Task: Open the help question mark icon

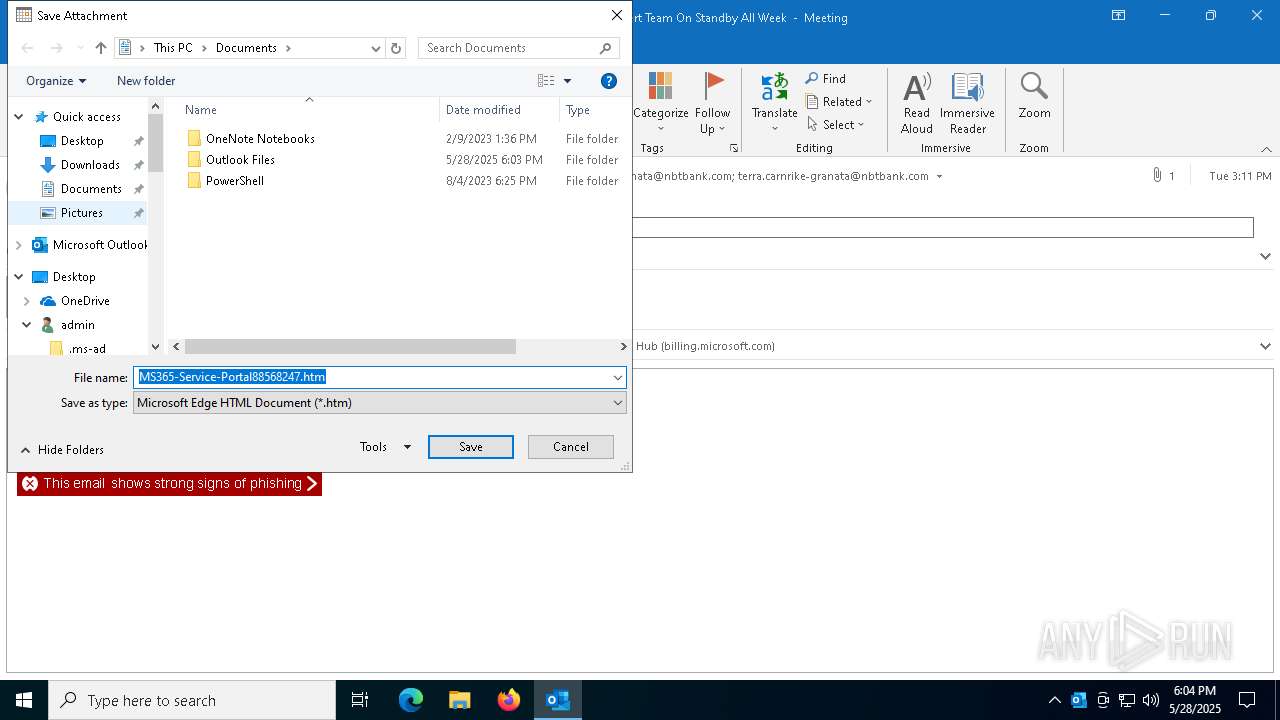Action: coord(609,81)
